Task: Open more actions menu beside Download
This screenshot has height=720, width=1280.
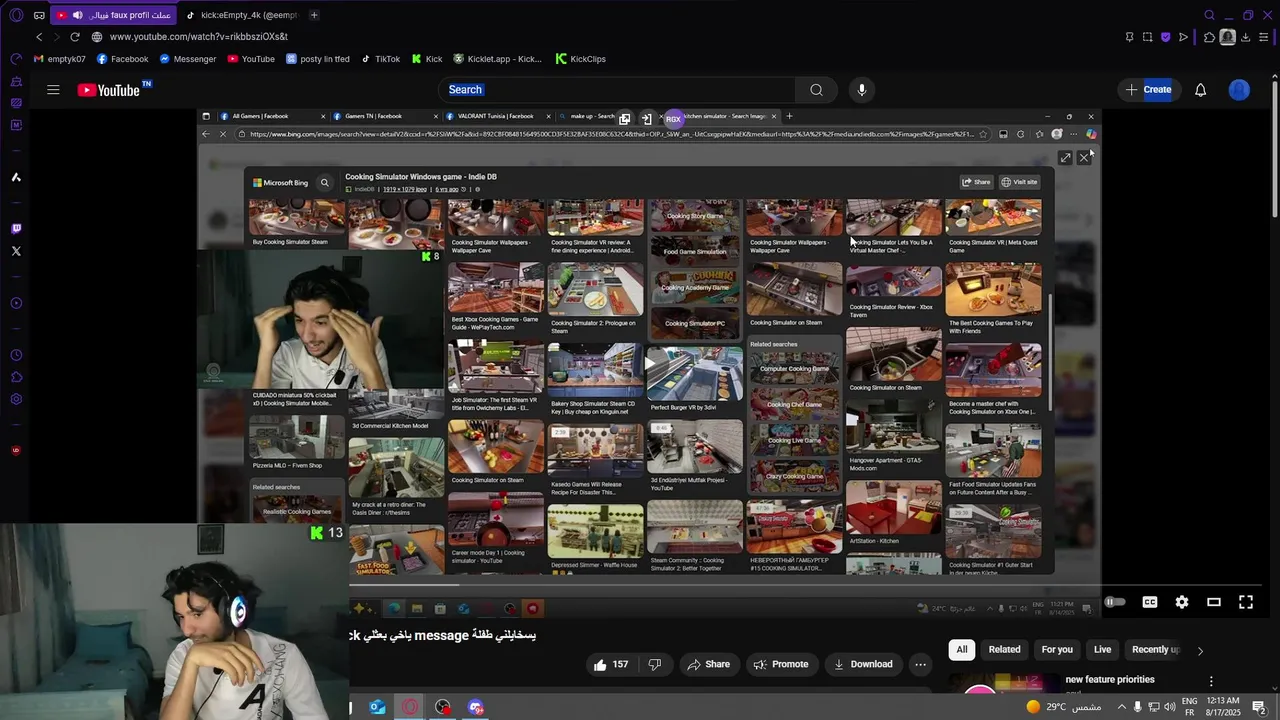Action: pyautogui.click(x=920, y=664)
